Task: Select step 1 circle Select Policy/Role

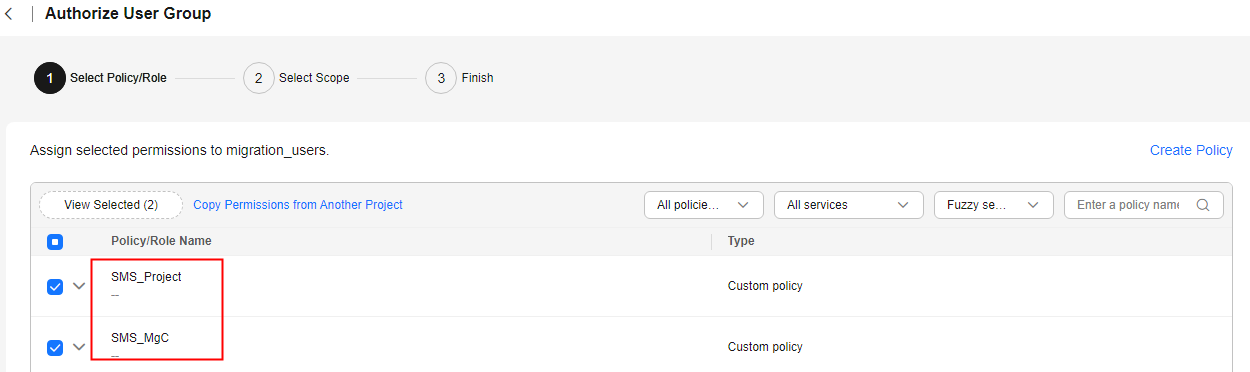Action: [50, 78]
